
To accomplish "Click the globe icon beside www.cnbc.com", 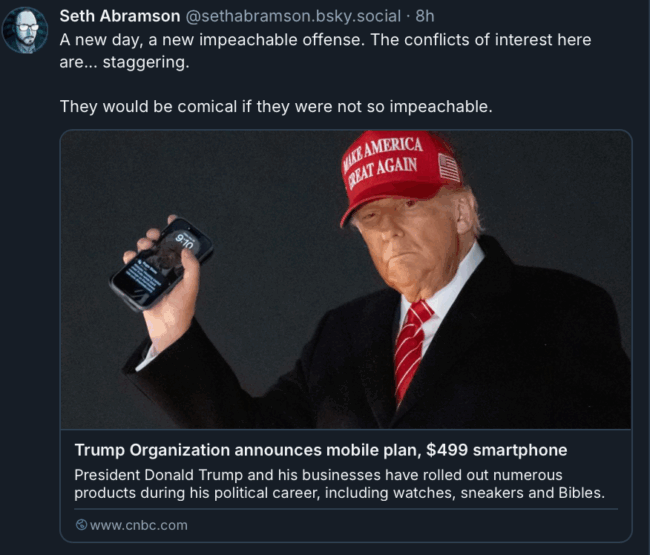I will (x=81, y=525).
